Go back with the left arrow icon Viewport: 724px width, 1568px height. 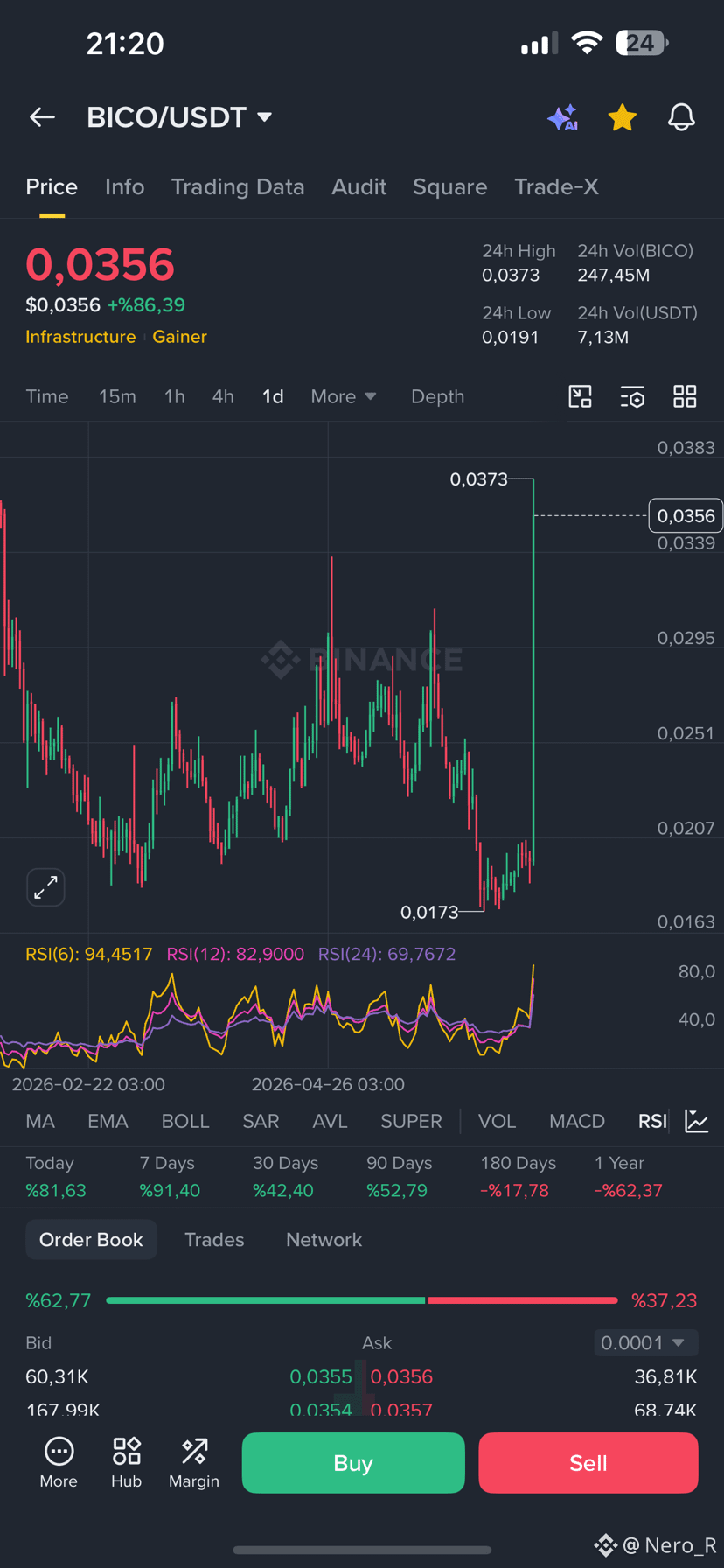coord(42,117)
